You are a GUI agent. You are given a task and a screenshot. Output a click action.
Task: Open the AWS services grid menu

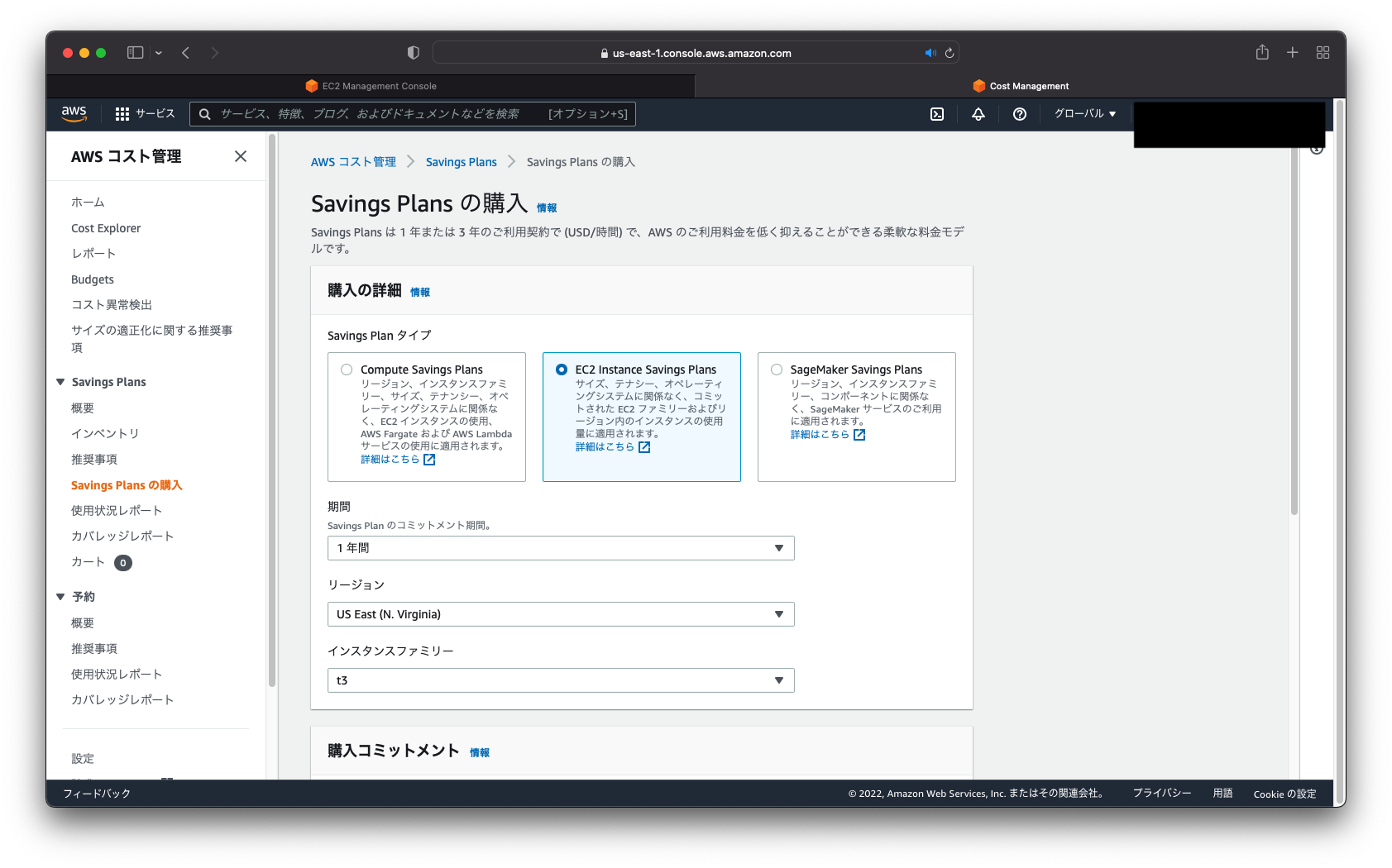coord(122,113)
